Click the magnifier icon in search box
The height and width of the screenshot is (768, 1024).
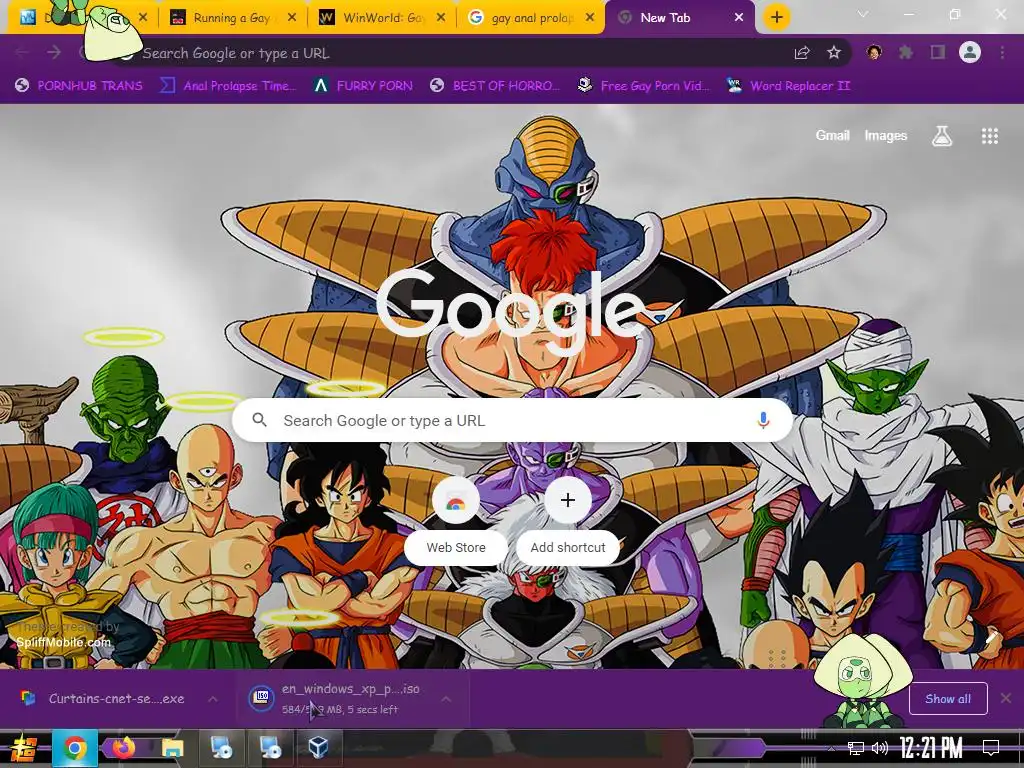259,420
